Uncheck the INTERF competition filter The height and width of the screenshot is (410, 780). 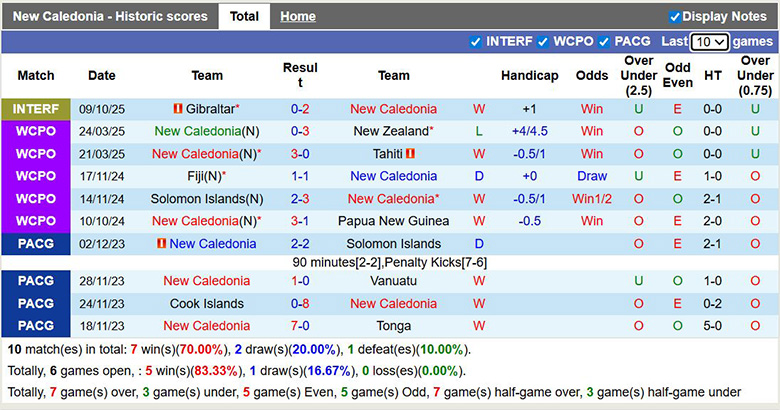point(475,42)
